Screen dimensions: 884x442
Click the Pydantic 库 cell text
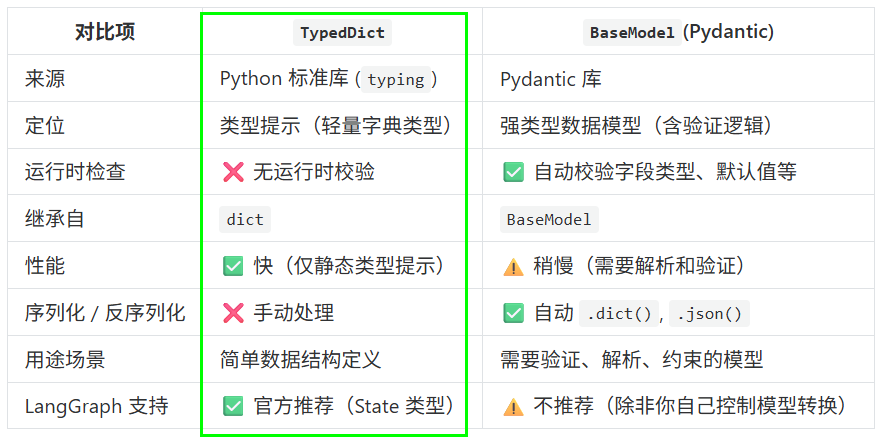point(551,79)
